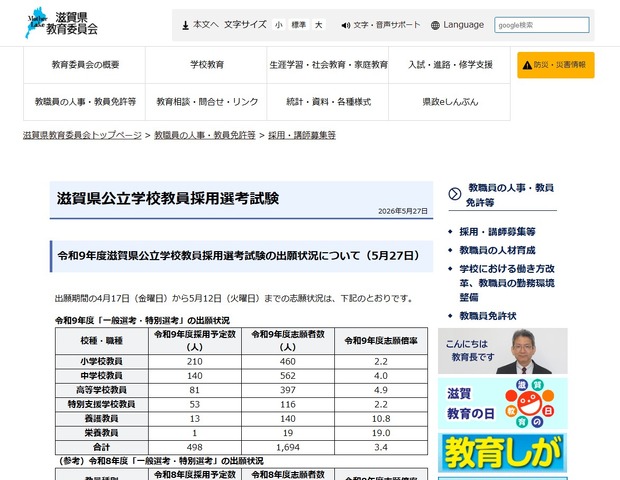620x480 pixels.
Task: Open sidebar link 教職員の人材育成
Action: [x=497, y=250]
